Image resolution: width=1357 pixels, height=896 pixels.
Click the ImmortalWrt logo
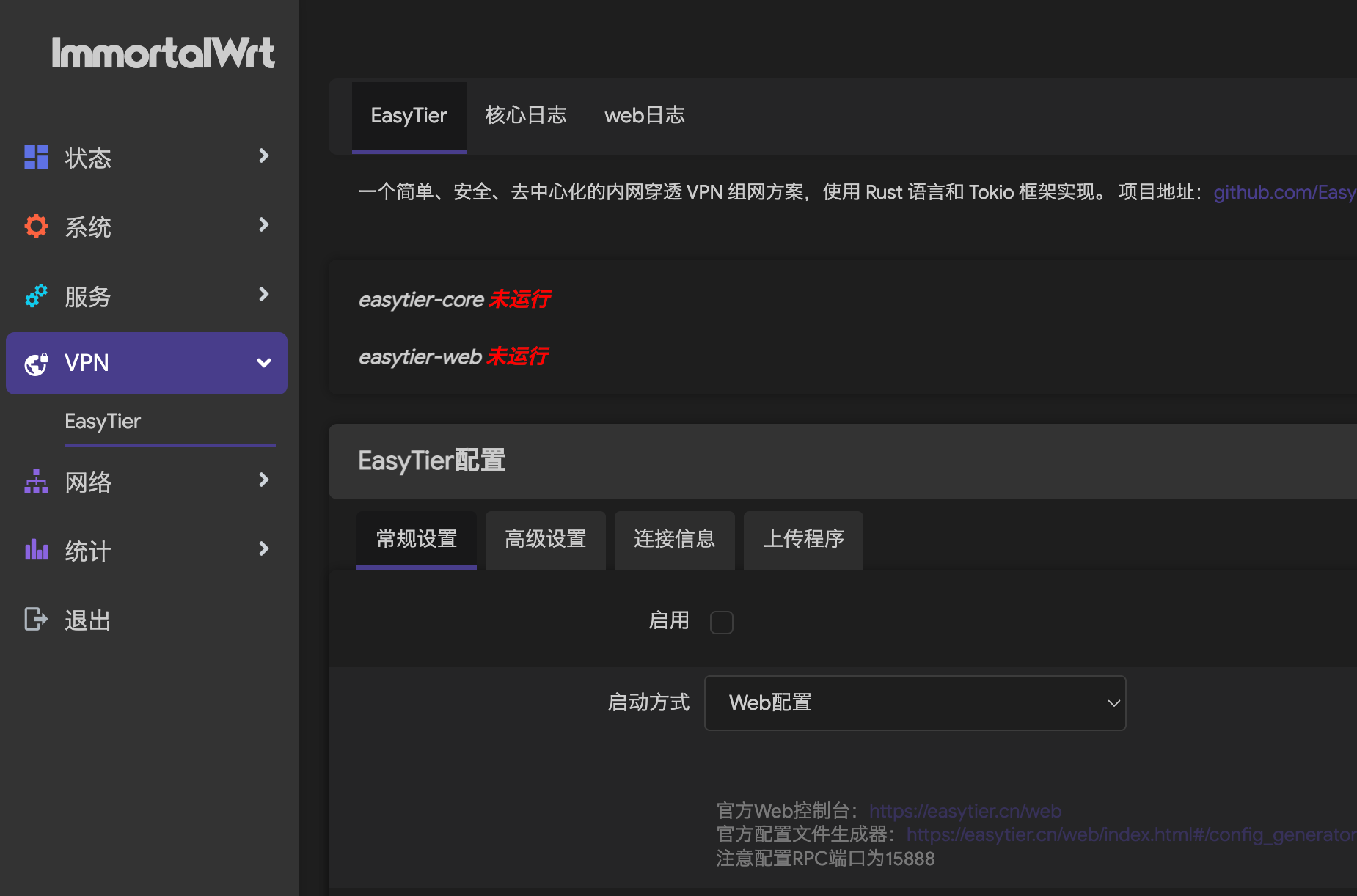164,52
